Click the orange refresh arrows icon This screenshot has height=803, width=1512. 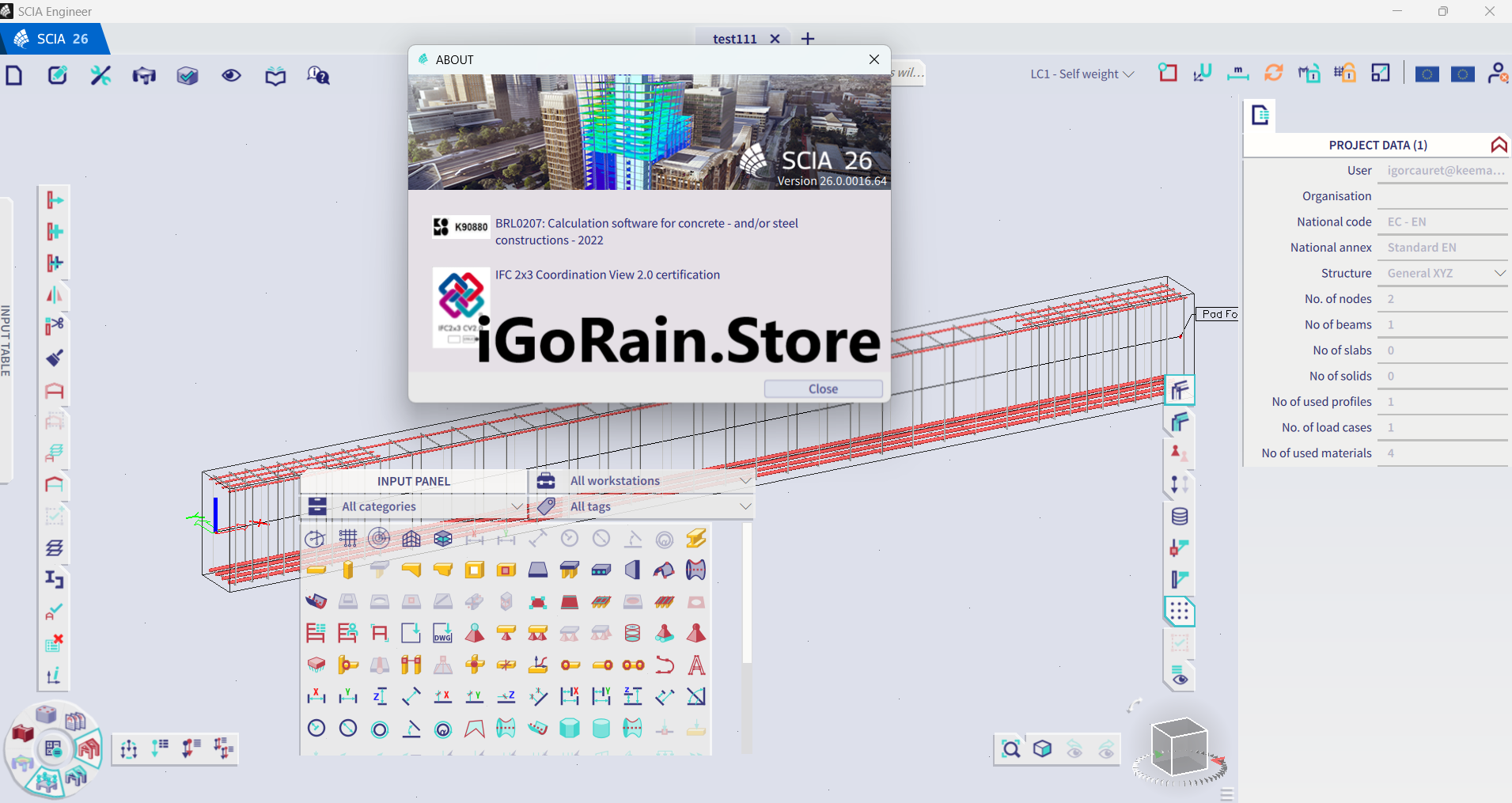(x=1273, y=74)
